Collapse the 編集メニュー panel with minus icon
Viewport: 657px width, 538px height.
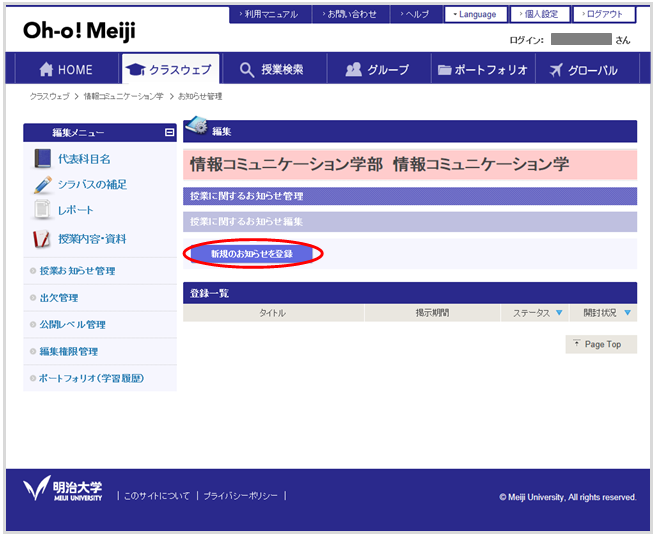[x=169, y=132]
